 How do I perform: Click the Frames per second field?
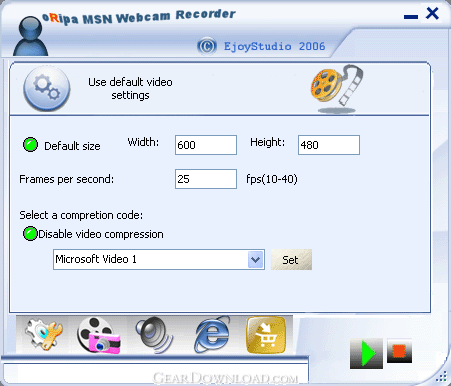pyautogui.click(x=206, y=179)
